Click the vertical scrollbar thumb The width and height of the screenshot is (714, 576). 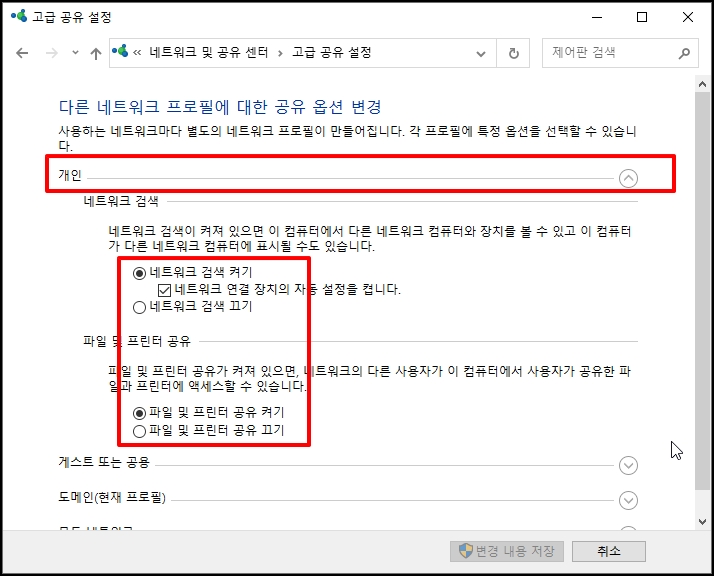click(702, 291)
